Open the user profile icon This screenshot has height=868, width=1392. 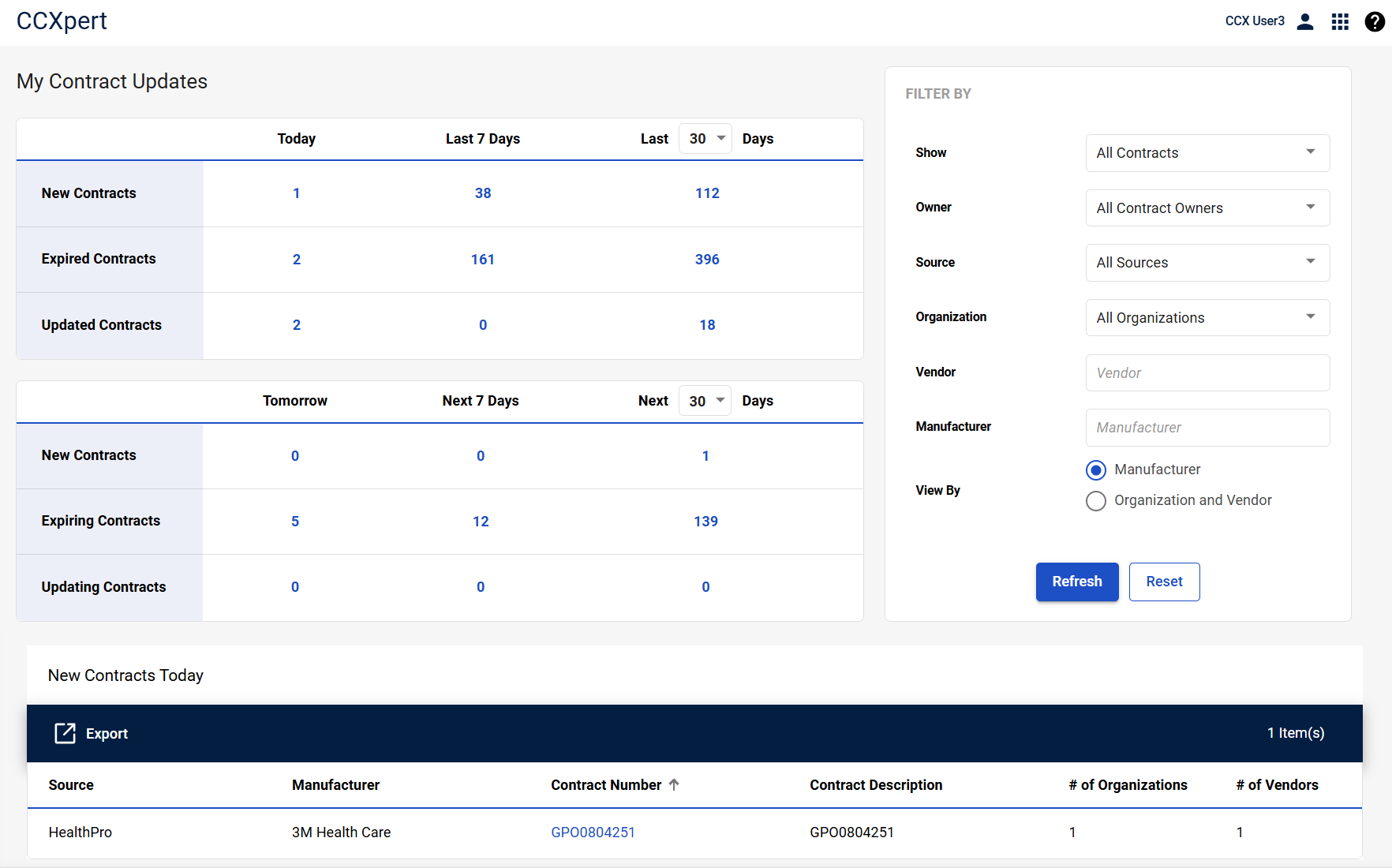[x=1305, y=21]
